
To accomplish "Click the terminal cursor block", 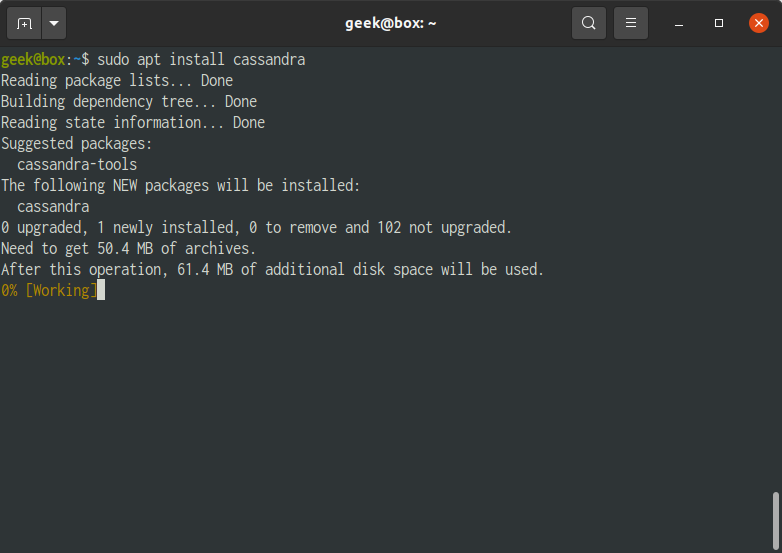I will click(101, 290).
